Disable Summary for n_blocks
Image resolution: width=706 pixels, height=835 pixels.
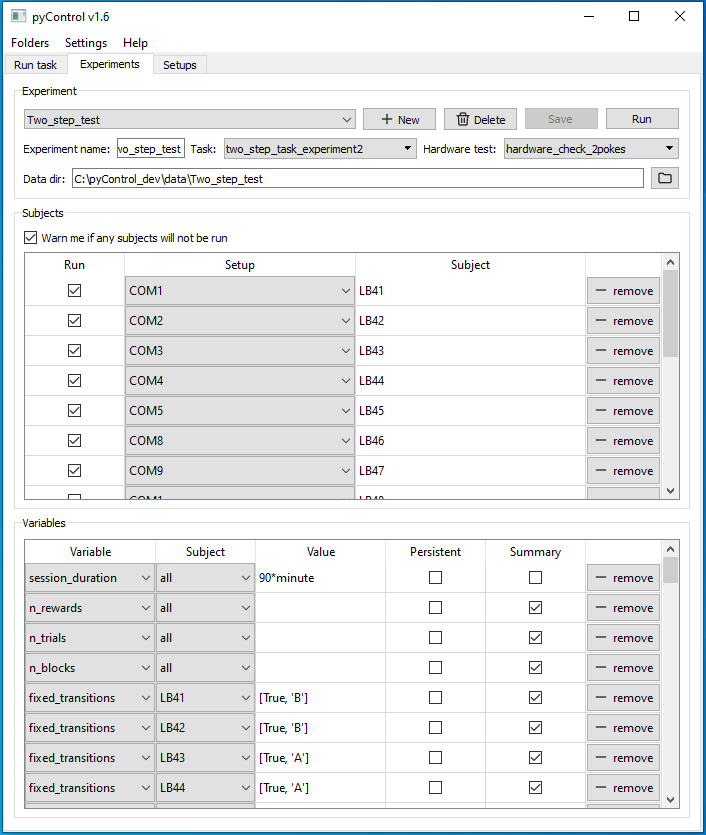pos(536,668)
